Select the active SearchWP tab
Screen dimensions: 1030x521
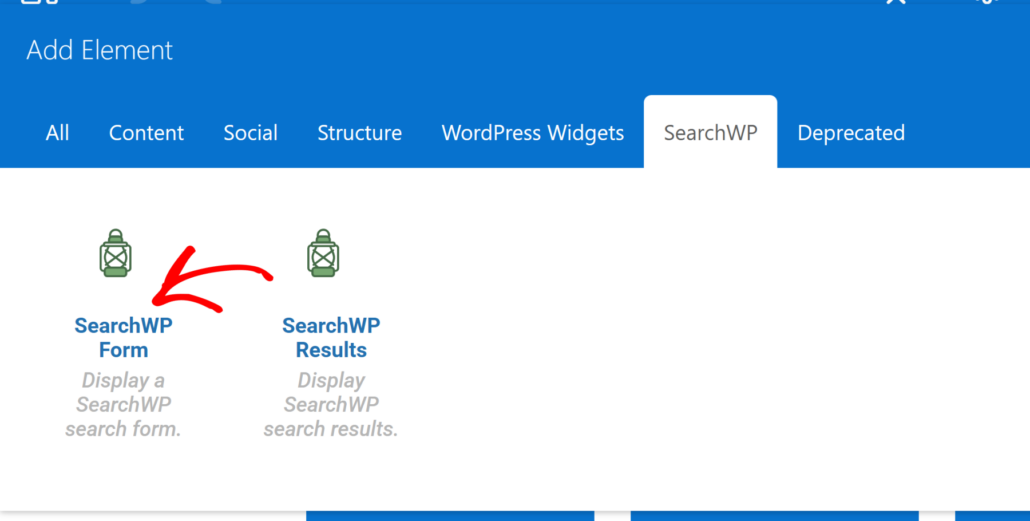pyautogui.click(x=710, y=133)
